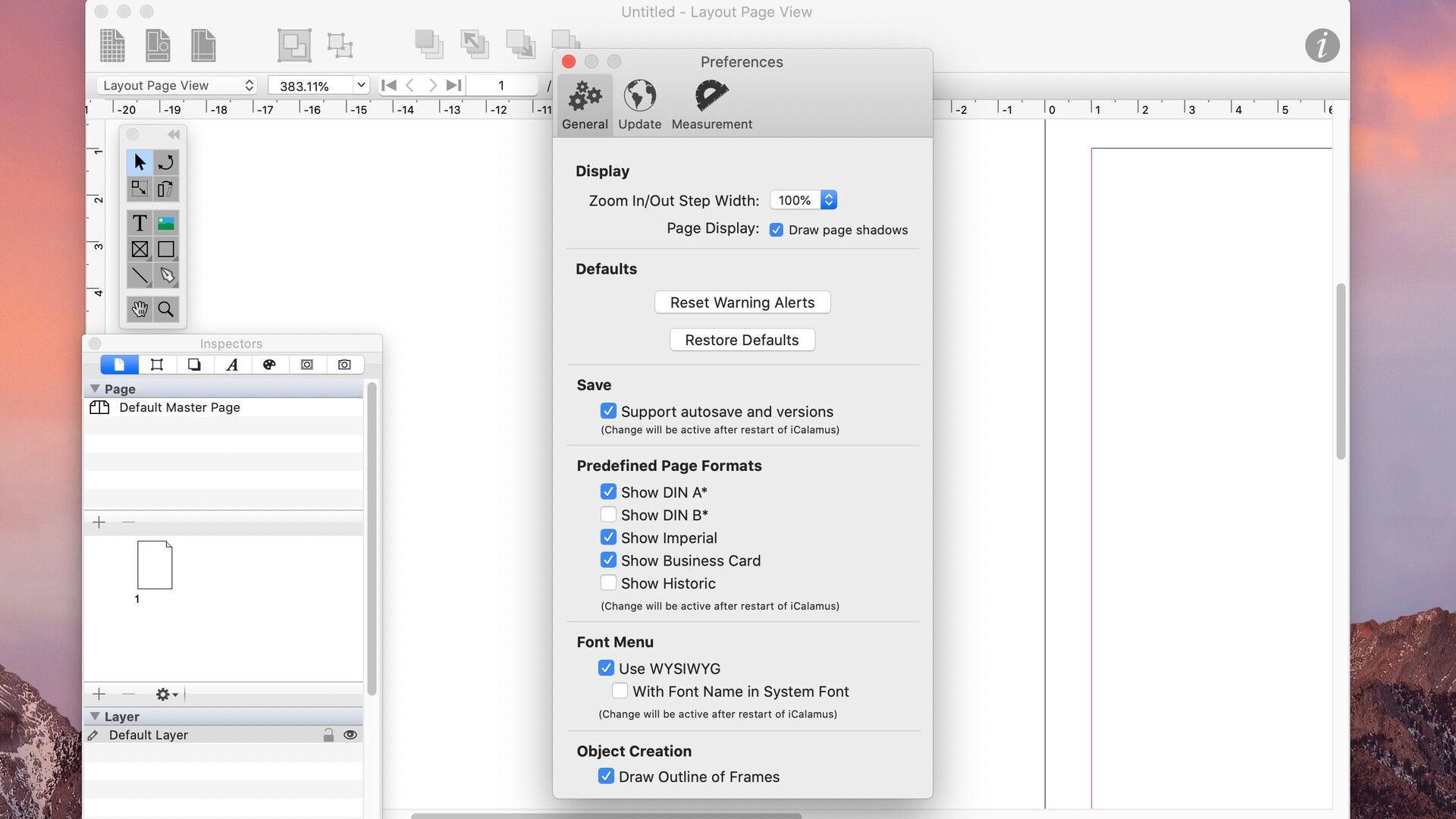This screenshot has width=1456, height=819.
Task: Select the Rectangle frame tool
Action: 166,249
